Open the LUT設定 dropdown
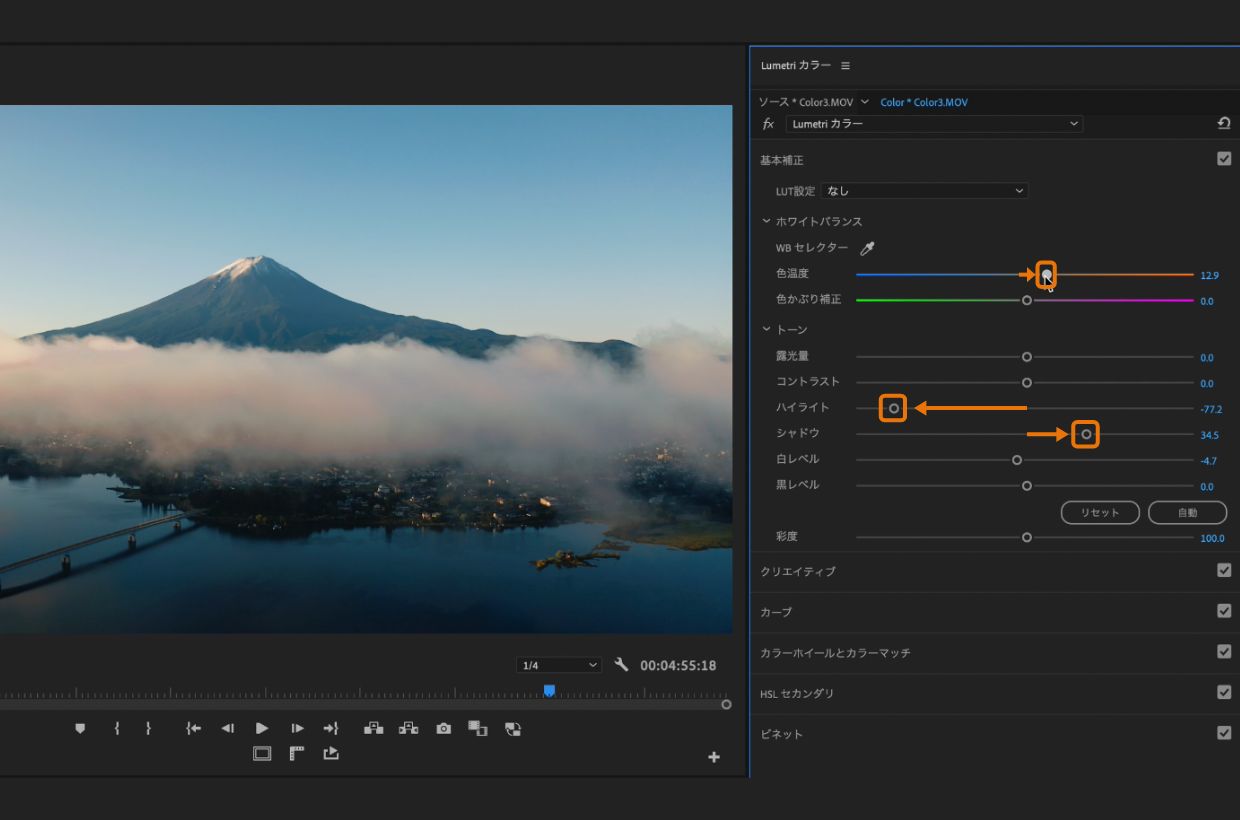The width and height of the screenshot is (1240, 820). [x=924, y=191]
